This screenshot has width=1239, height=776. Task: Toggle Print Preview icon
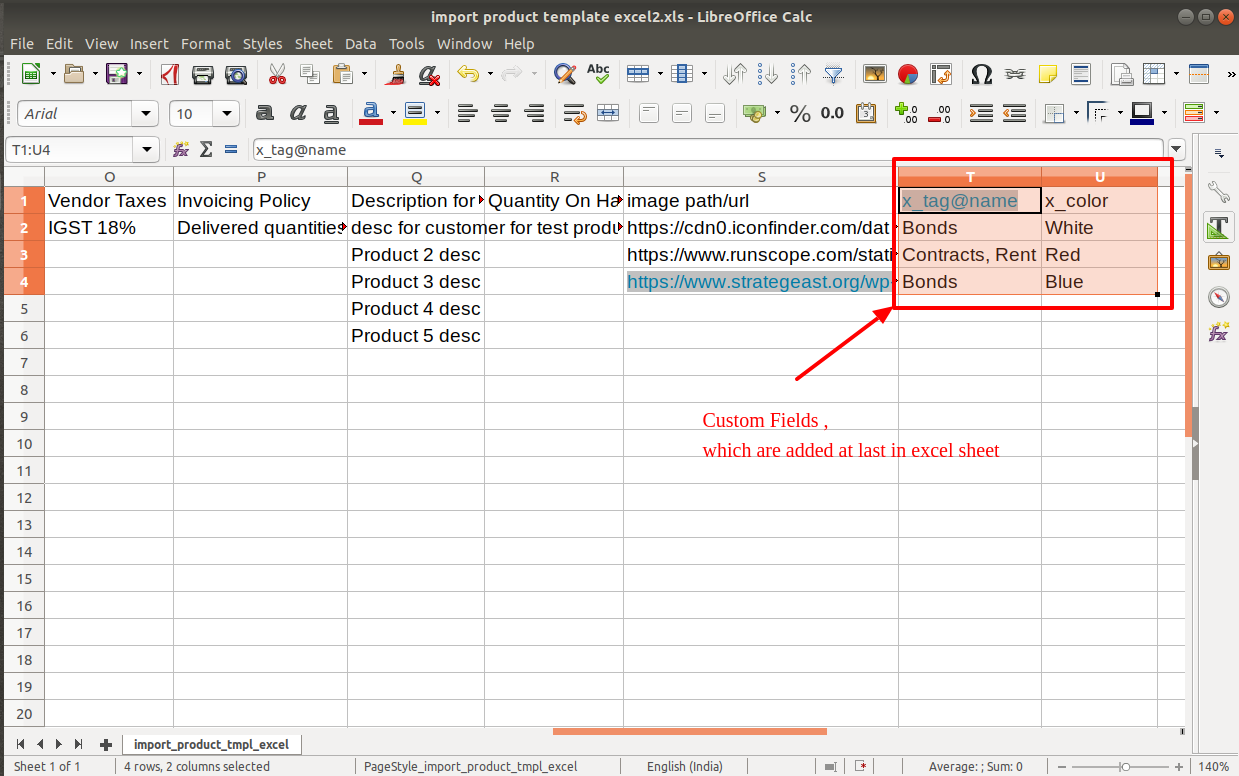236,74
